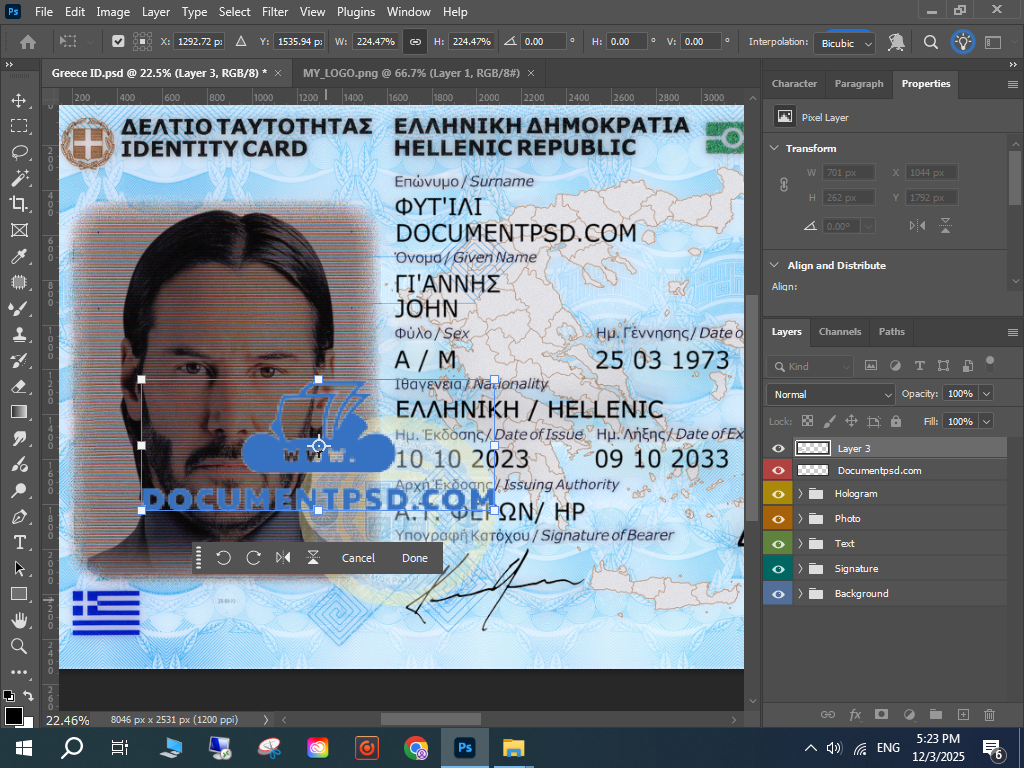Select the Lasso tool

19,152
